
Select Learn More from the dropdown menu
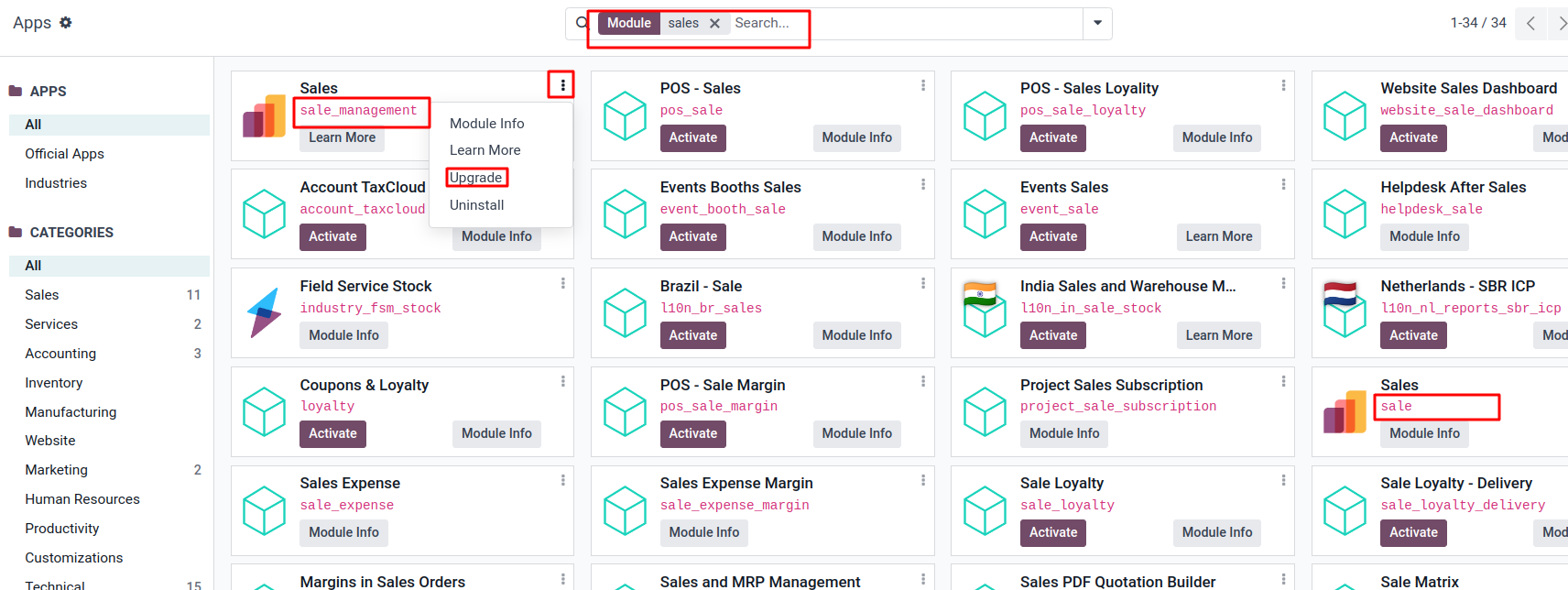485,150
